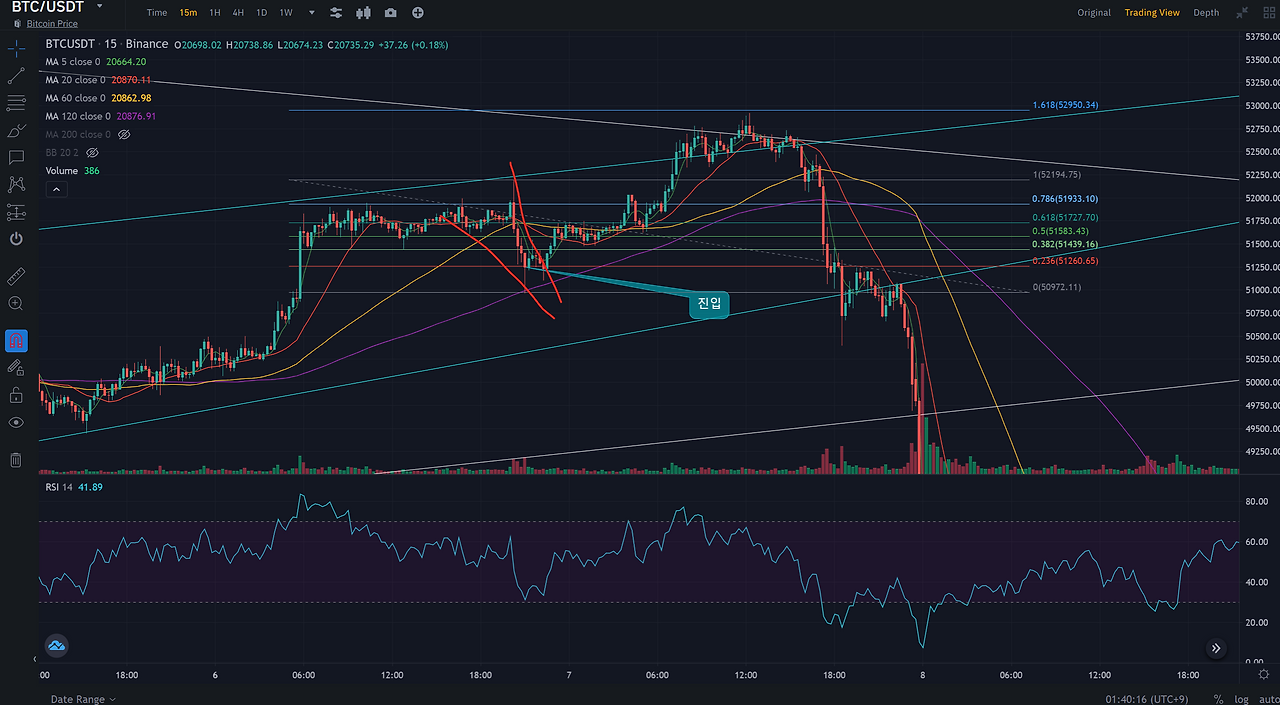Click the 0(50972.11) Fibonacci level label
1280x705 pixels.
pyautogui.click(x=1057, y=288)
